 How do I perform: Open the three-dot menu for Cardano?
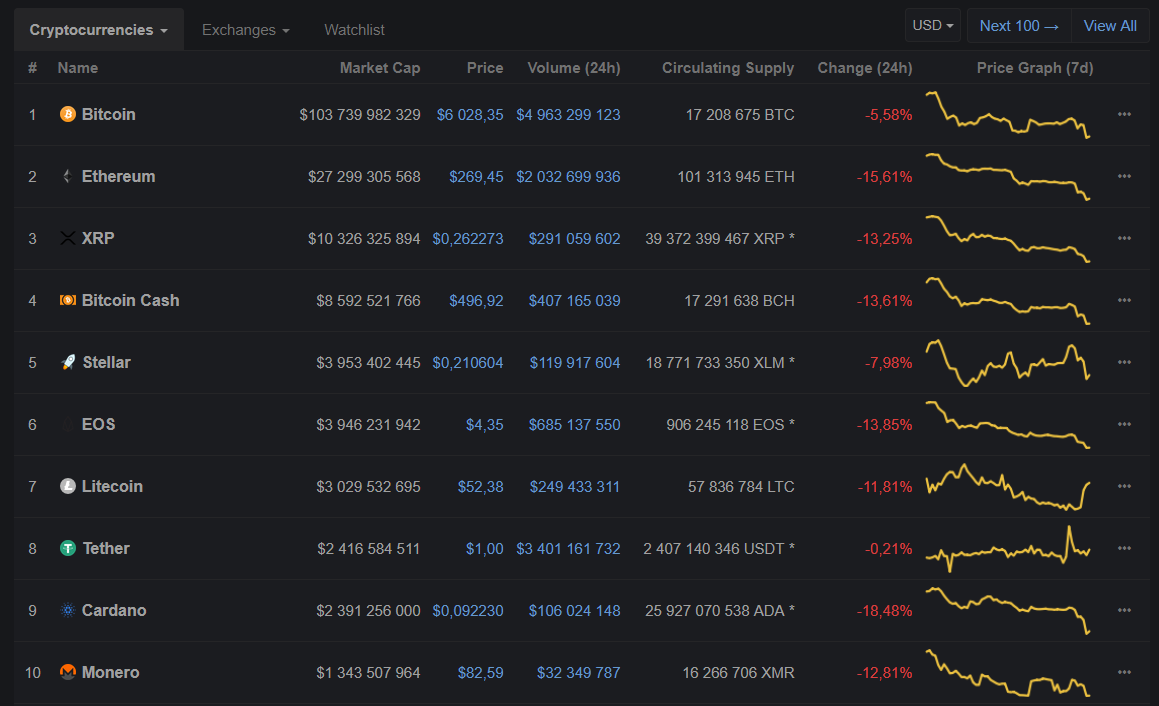(1124, 611)
